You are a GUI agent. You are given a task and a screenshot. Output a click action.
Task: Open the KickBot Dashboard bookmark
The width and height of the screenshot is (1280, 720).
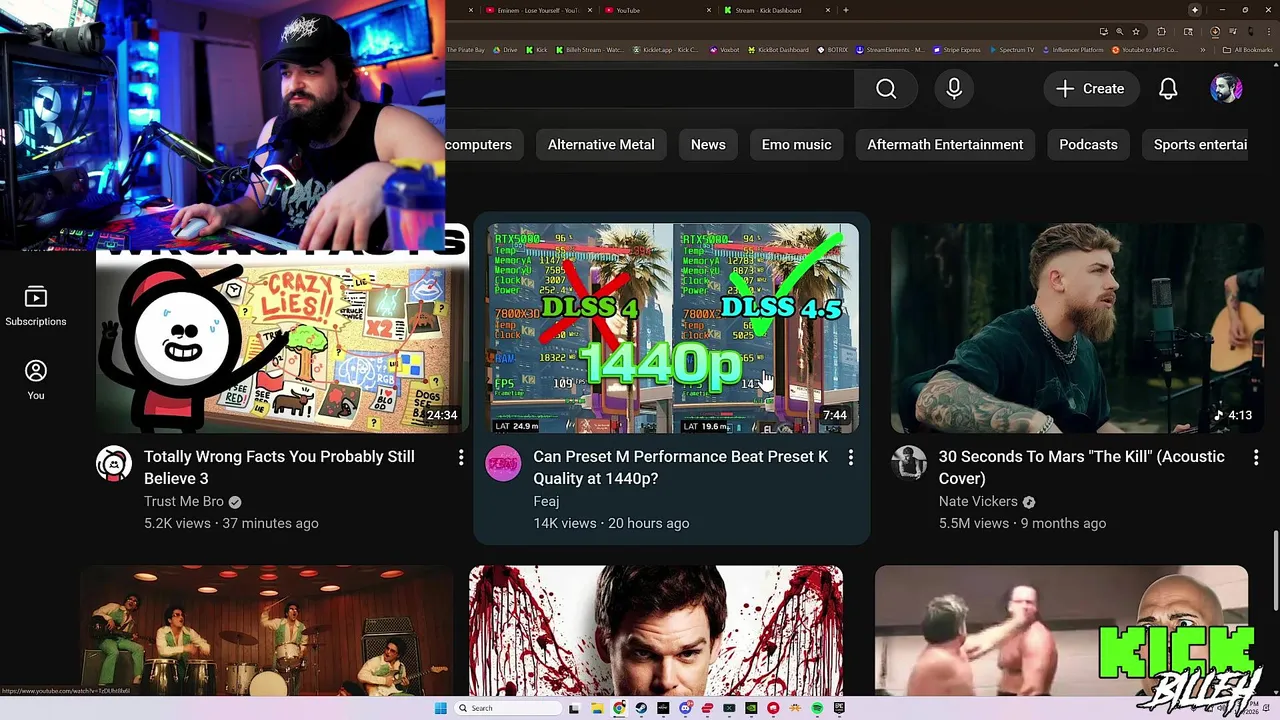tap(778, 49)
